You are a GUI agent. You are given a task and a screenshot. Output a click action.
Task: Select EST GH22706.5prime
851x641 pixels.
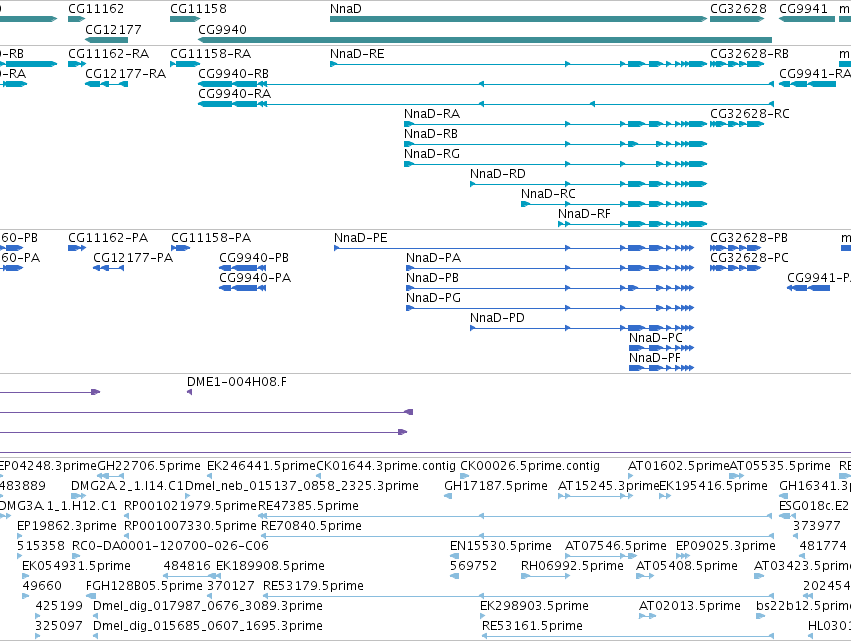[x=110, y=476]
